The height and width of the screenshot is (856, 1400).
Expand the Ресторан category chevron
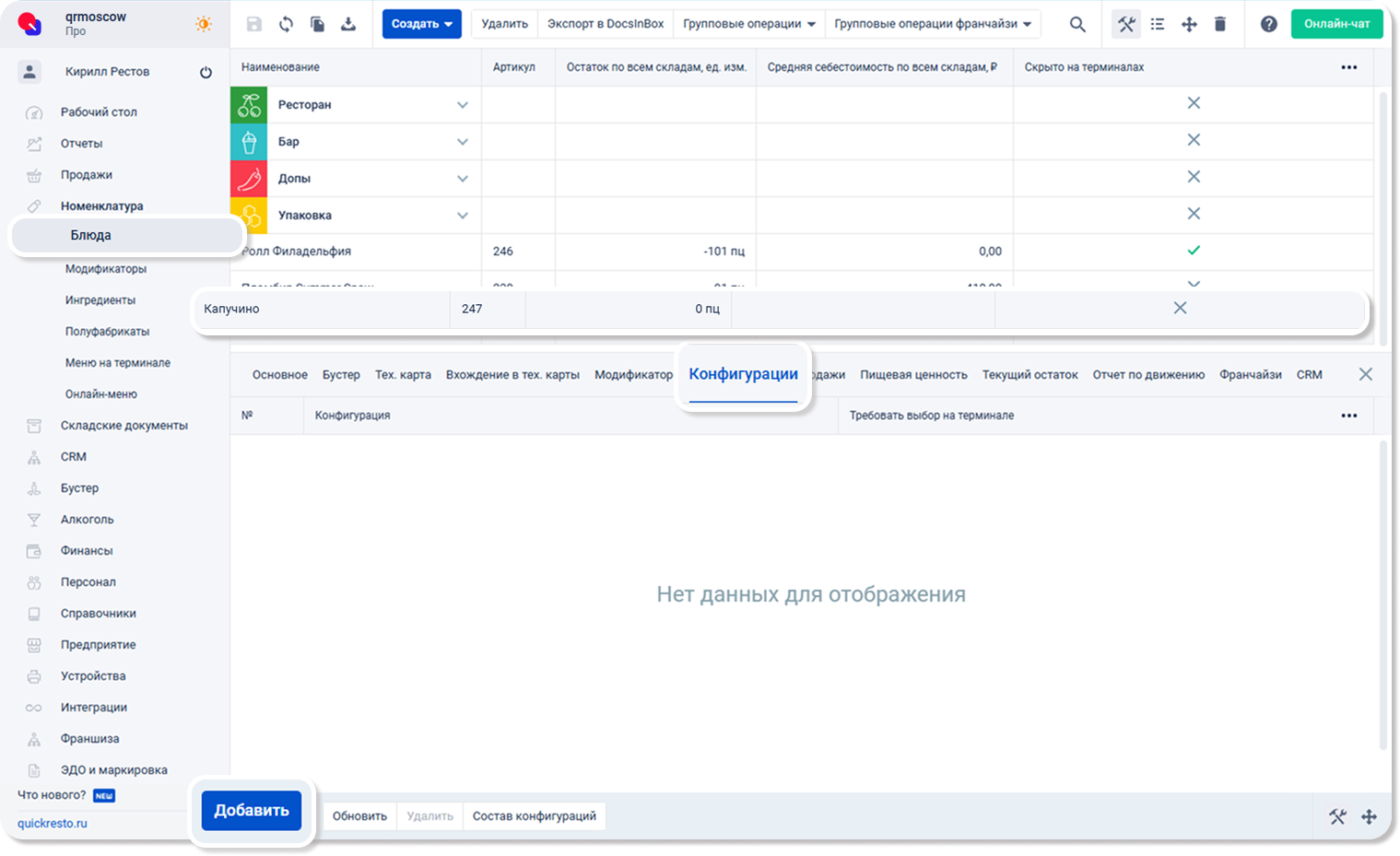pos(463,105)
